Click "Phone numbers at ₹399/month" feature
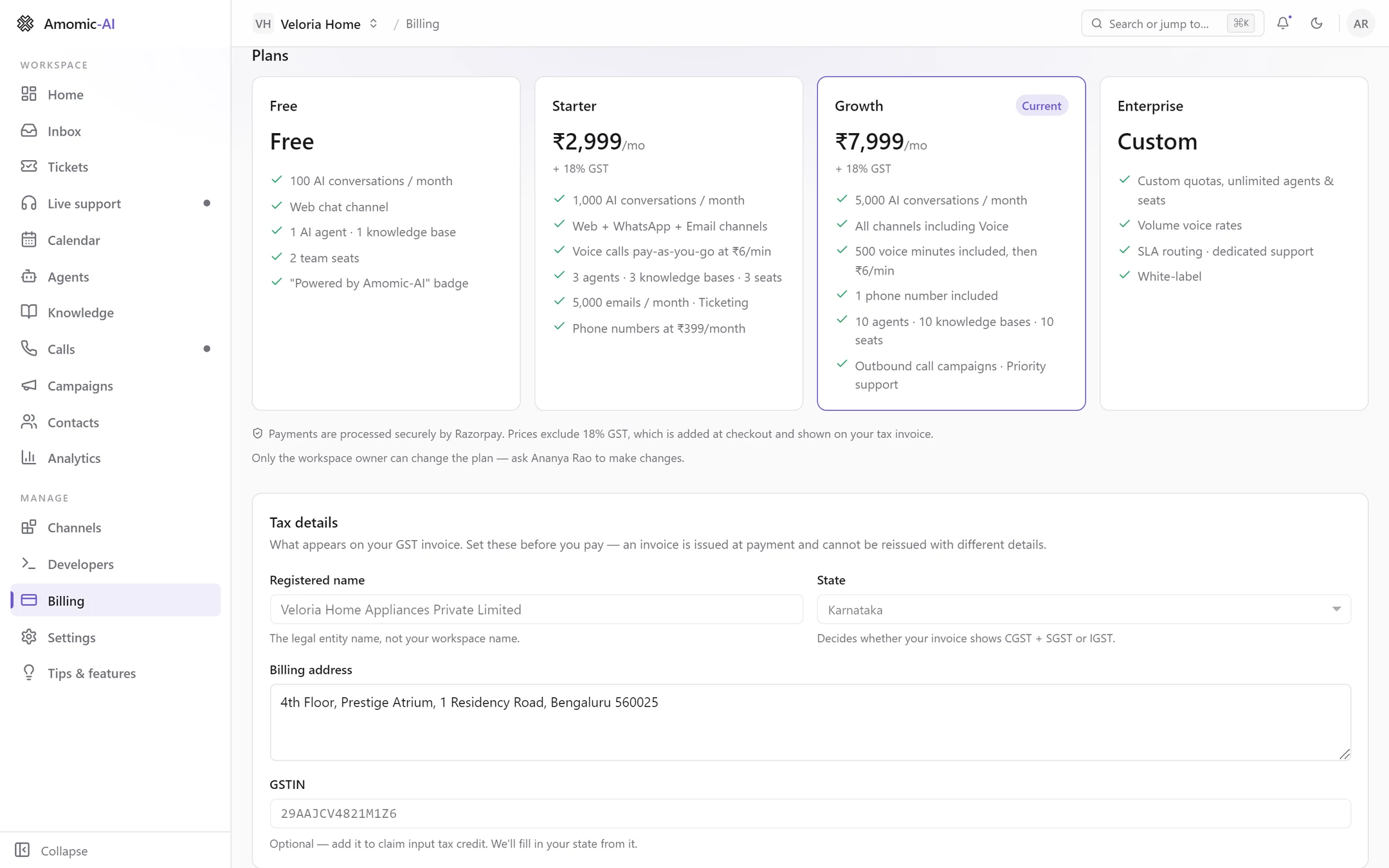The image size is (1389, 868). pos(658,328)
